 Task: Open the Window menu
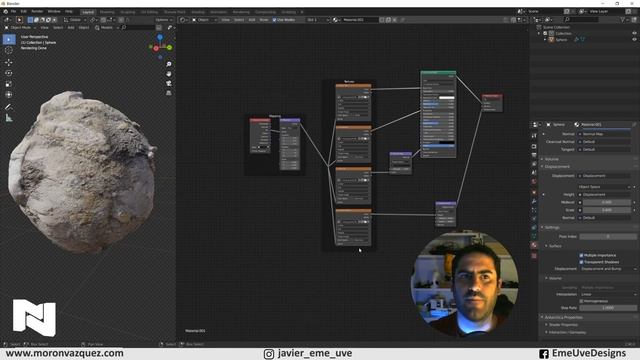click(x=54, y=11)
